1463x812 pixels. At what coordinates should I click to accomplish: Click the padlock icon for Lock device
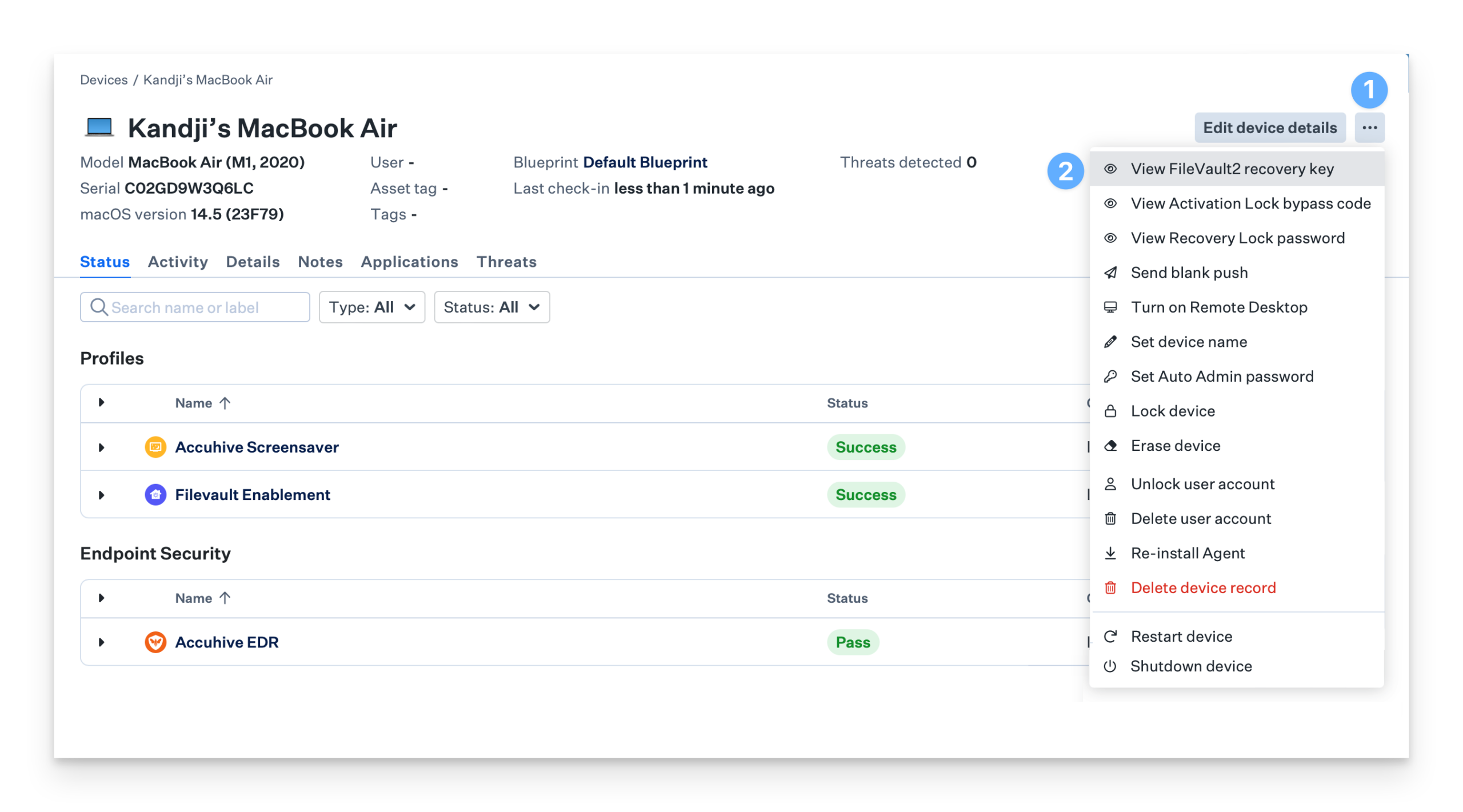coord(1110,411)
